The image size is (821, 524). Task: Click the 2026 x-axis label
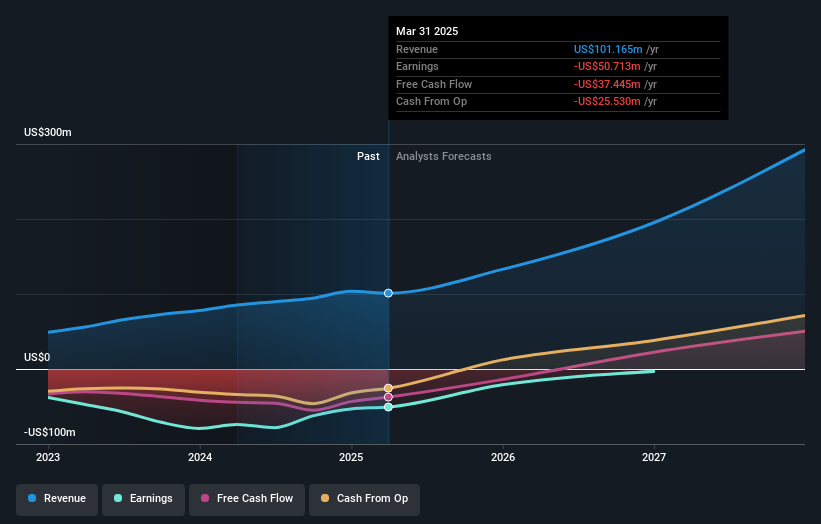[x=503, y=457]
